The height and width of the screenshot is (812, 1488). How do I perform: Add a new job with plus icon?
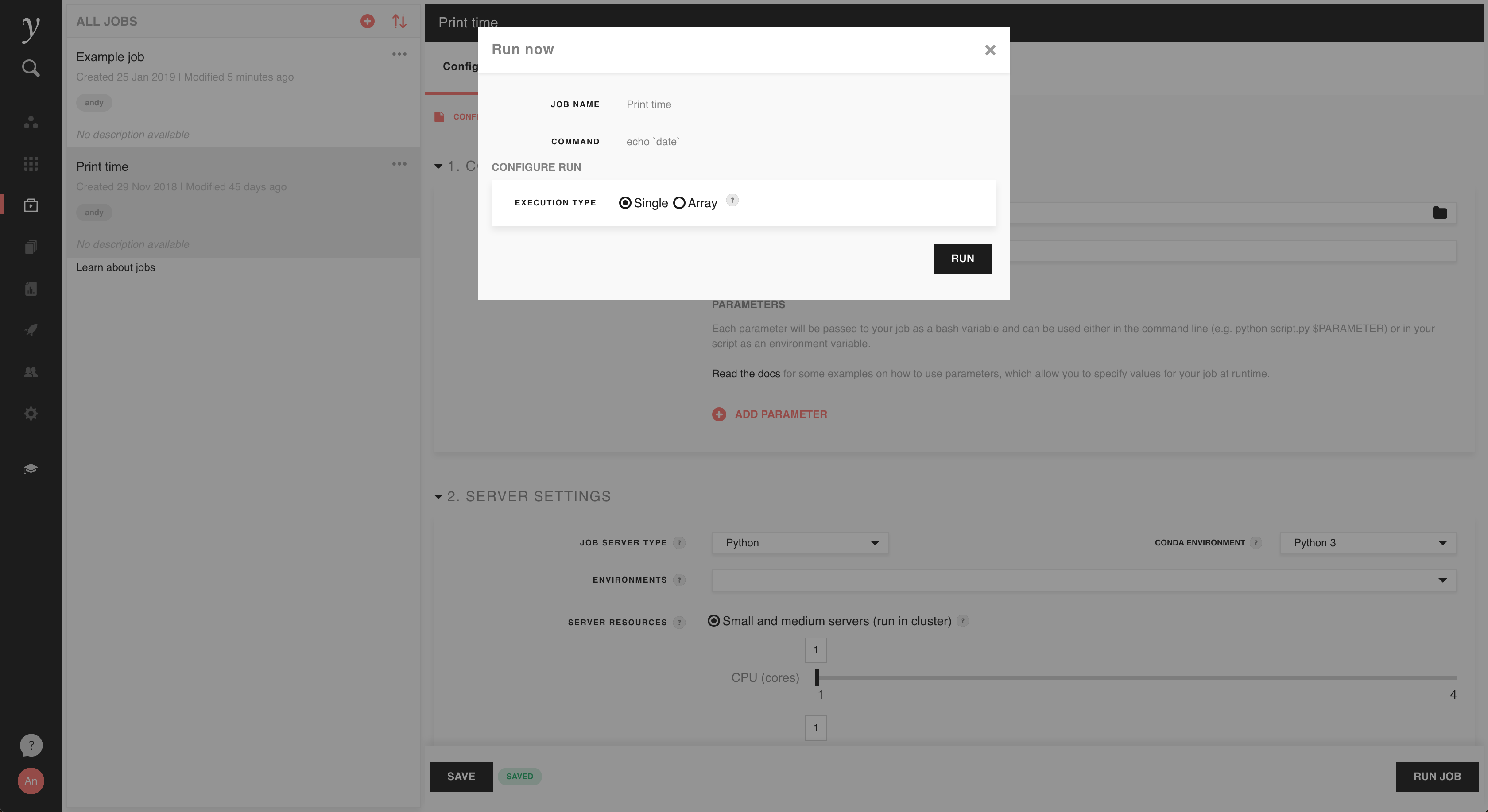coord(368,21)
